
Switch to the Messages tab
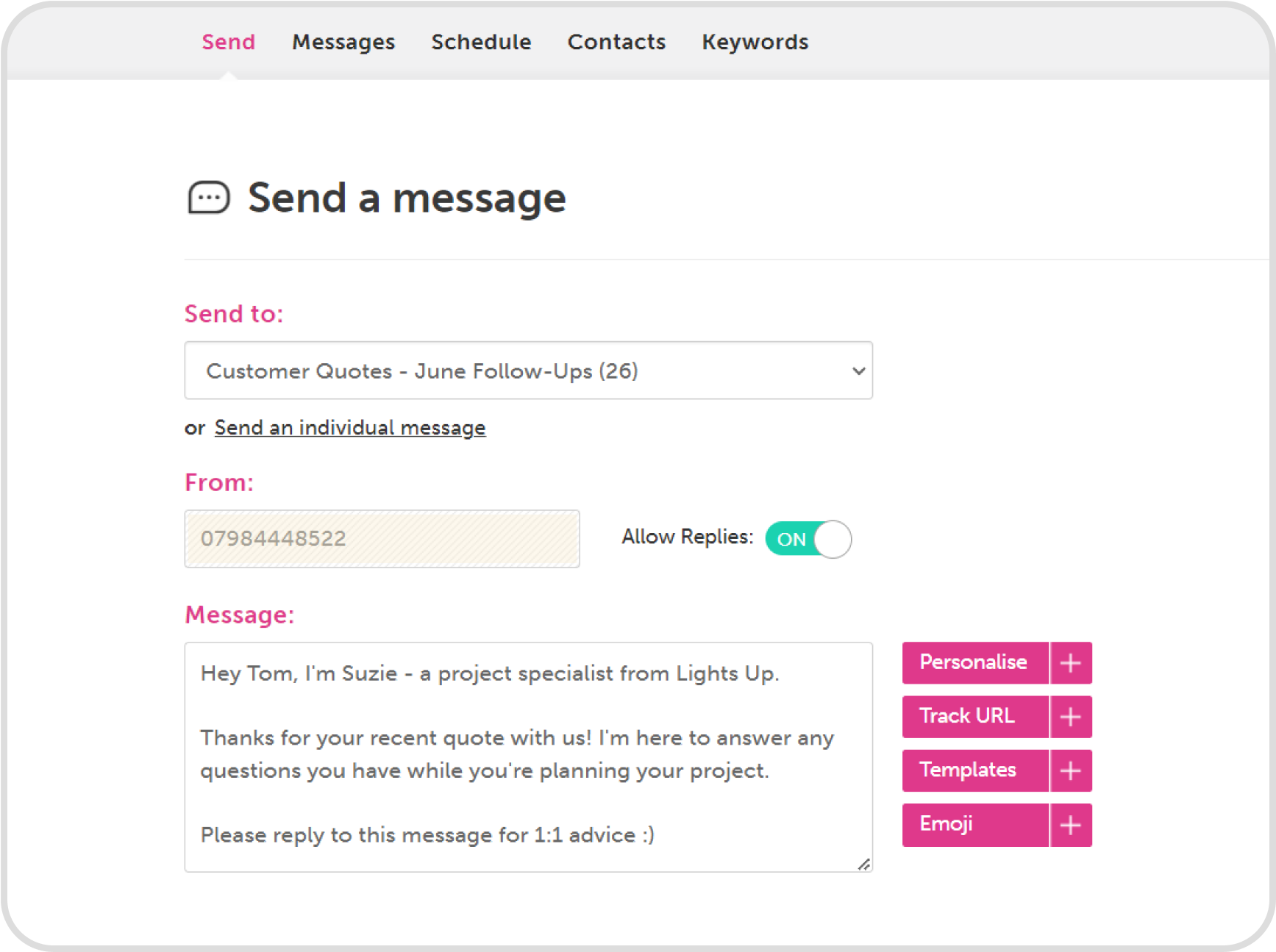343,42
